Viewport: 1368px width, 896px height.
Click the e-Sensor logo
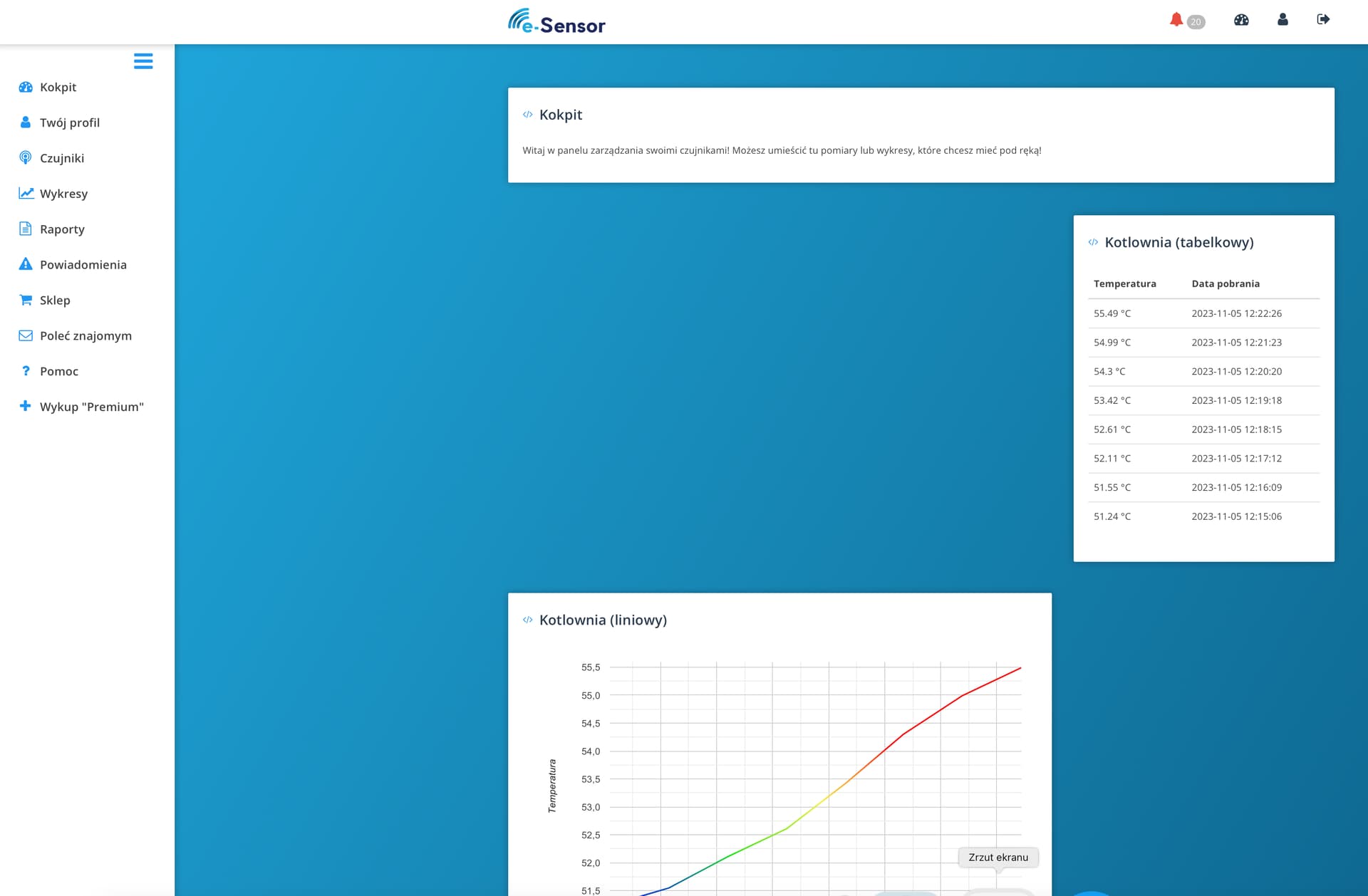(556, 22)
